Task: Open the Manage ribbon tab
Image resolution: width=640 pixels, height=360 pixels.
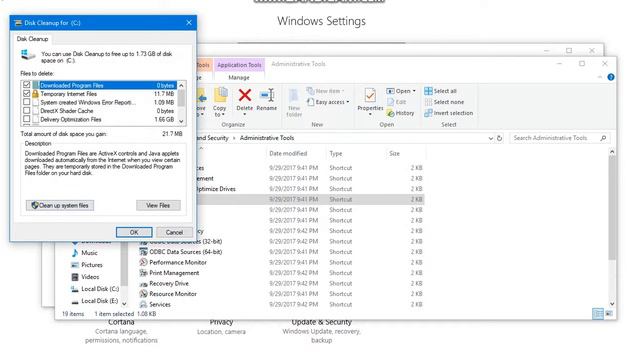Action: coord(239,78)
